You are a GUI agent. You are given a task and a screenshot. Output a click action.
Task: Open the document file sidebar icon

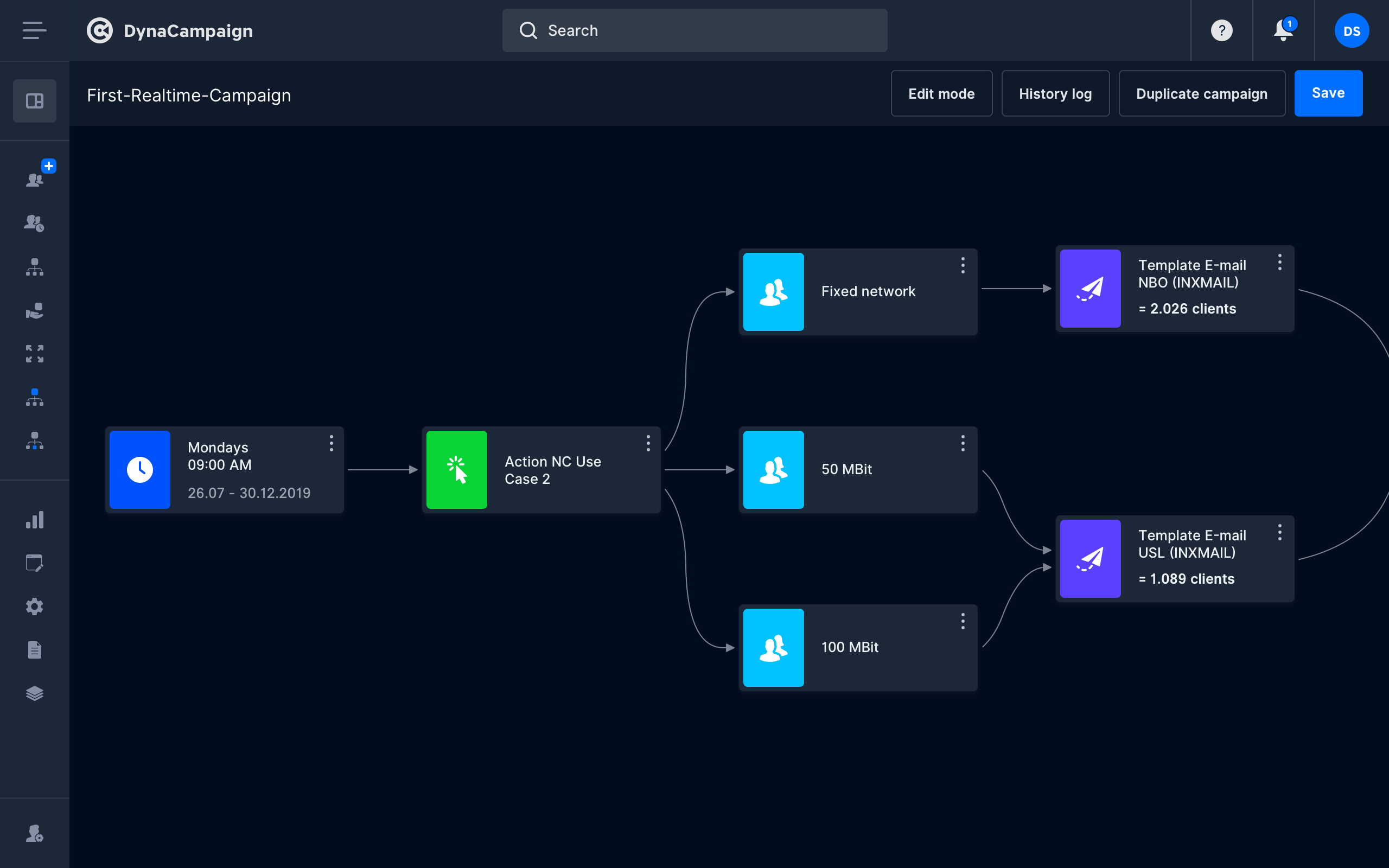point(34,650)
